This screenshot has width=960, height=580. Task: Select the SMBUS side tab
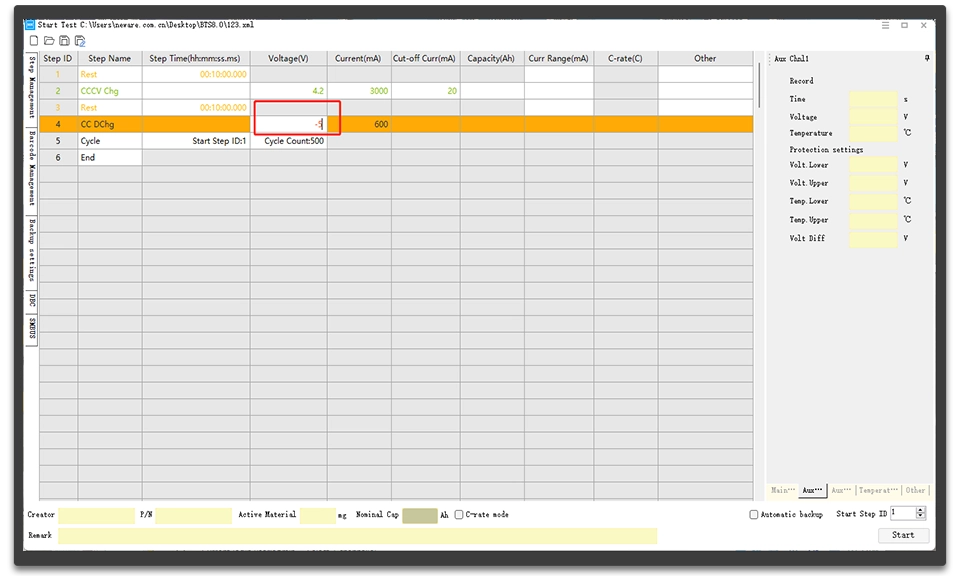point(32,329)
